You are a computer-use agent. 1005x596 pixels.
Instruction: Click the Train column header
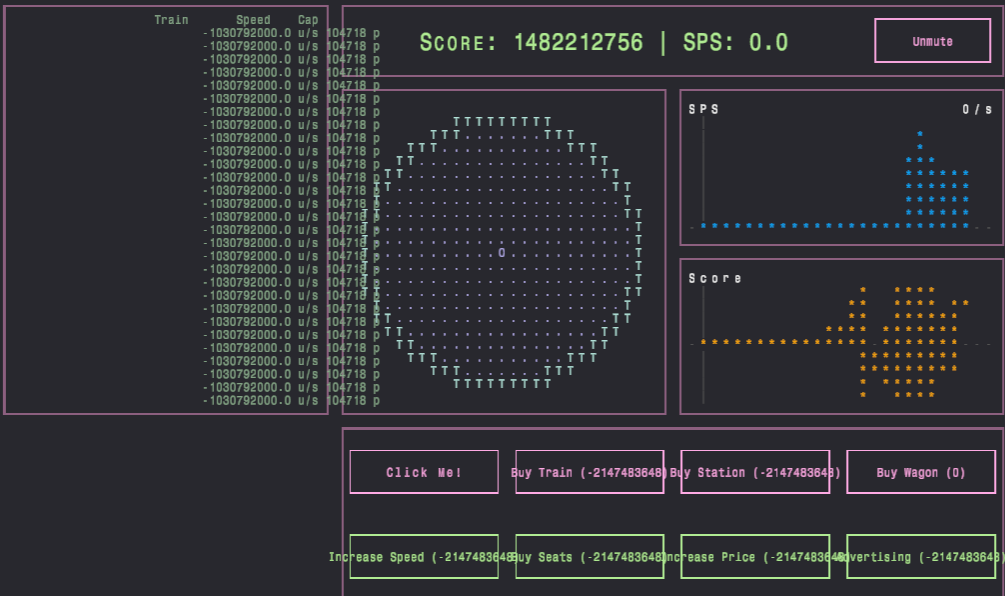tap(171, 20)
